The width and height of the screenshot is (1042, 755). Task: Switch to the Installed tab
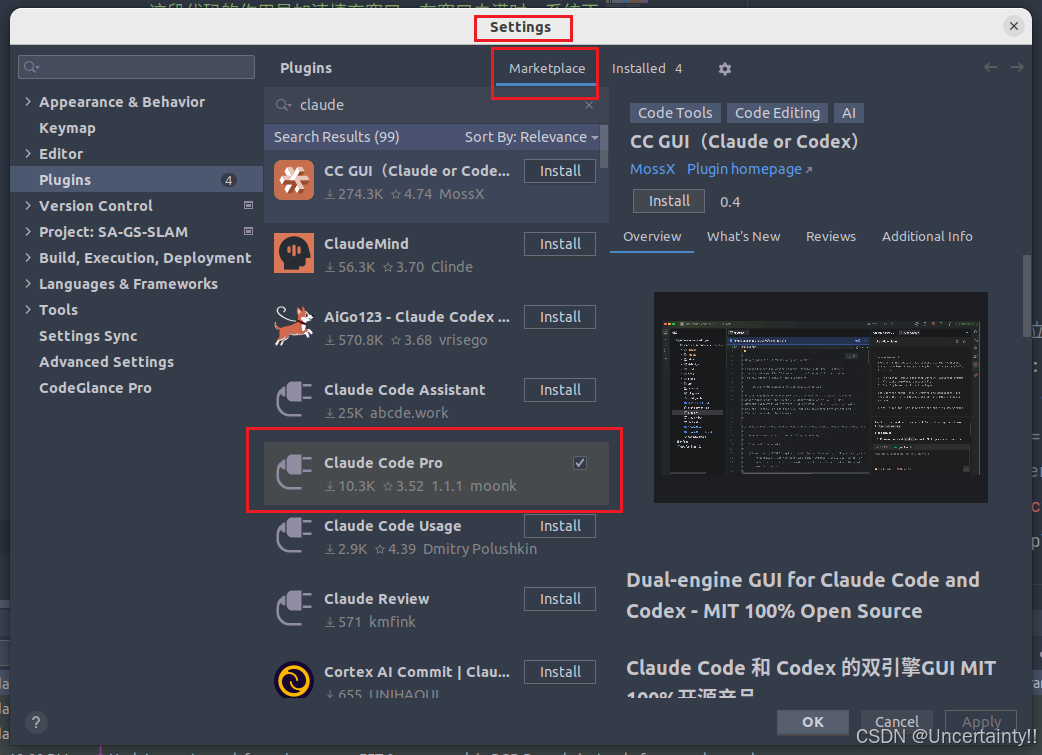647,68
